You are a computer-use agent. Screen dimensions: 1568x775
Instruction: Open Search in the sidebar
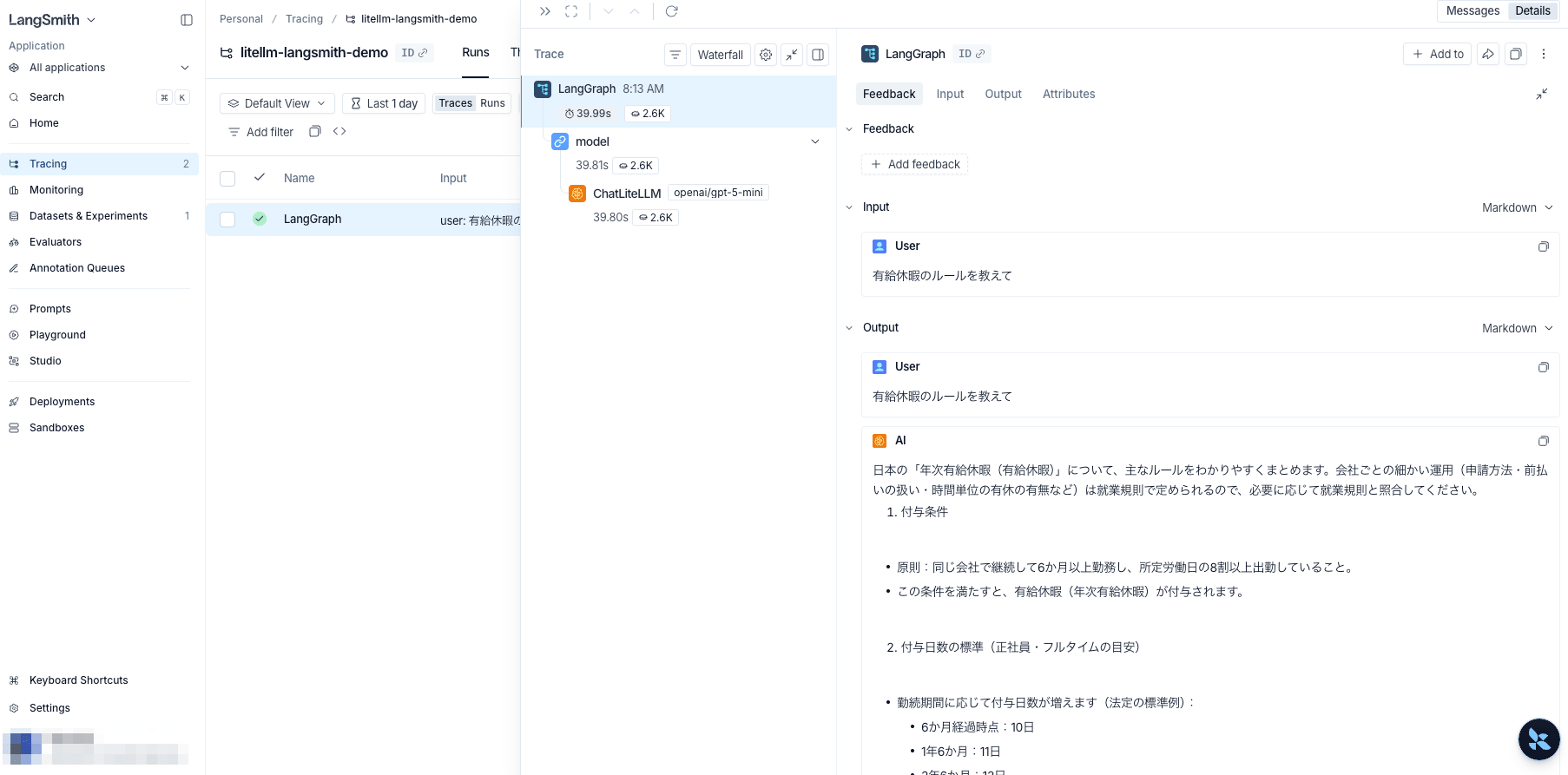(99, 97)
